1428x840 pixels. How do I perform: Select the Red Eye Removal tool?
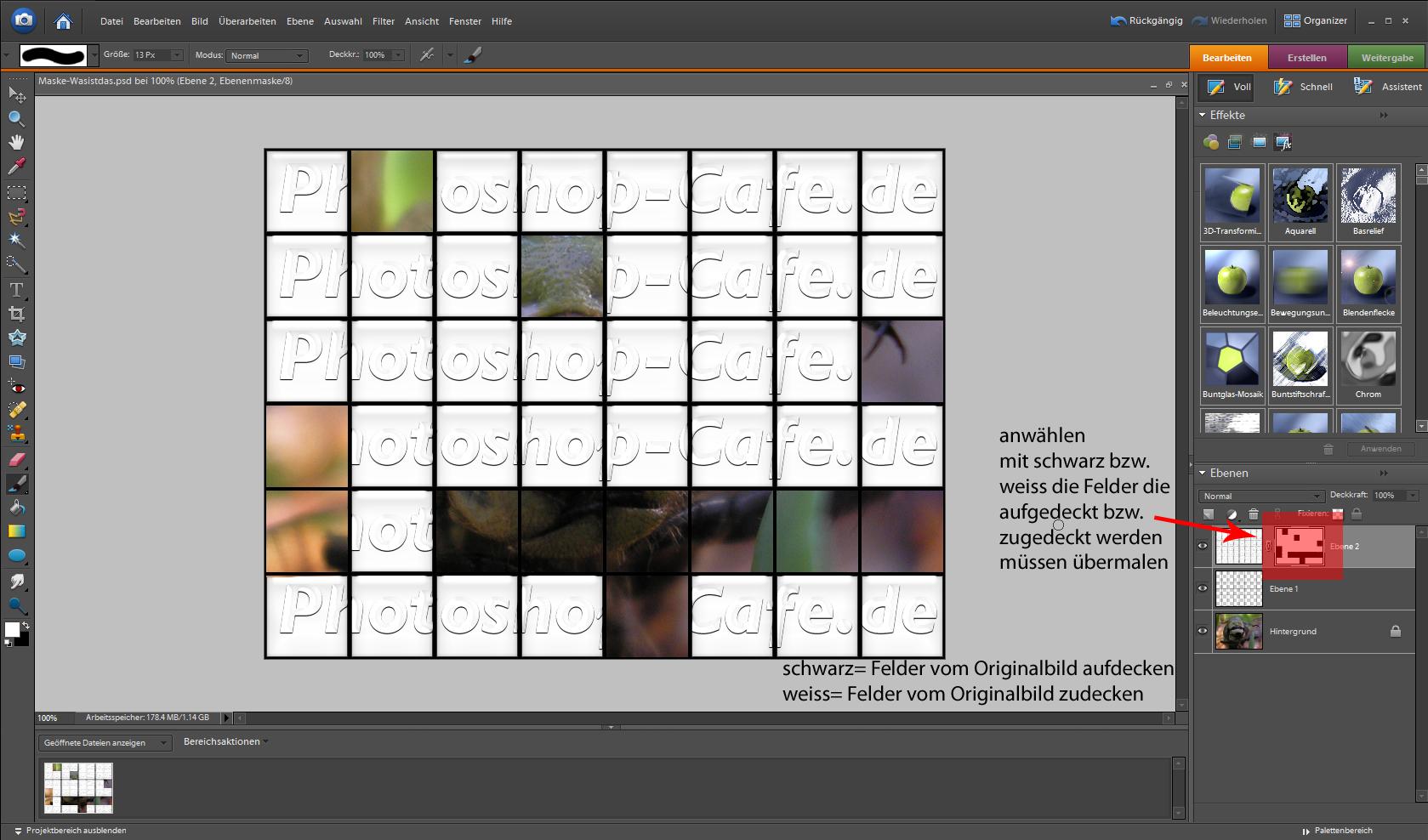(16, 387)
